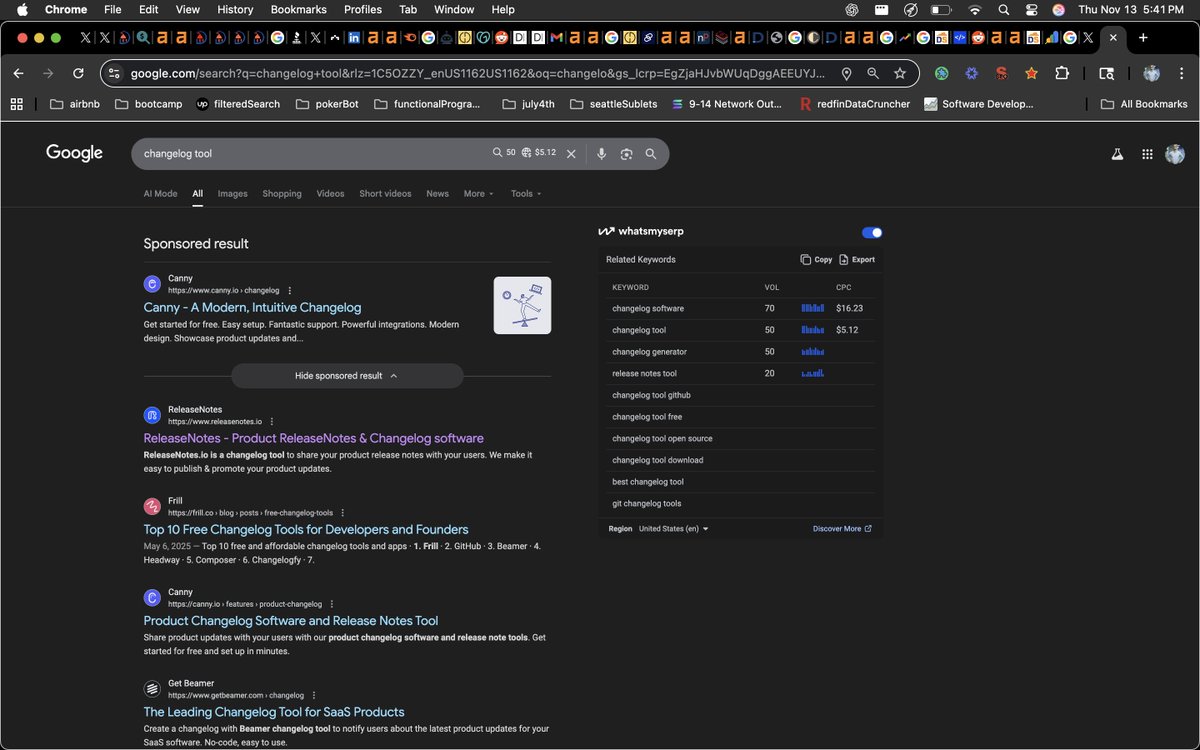Open more options for Frill result
1200x750 pixels.
343,513
